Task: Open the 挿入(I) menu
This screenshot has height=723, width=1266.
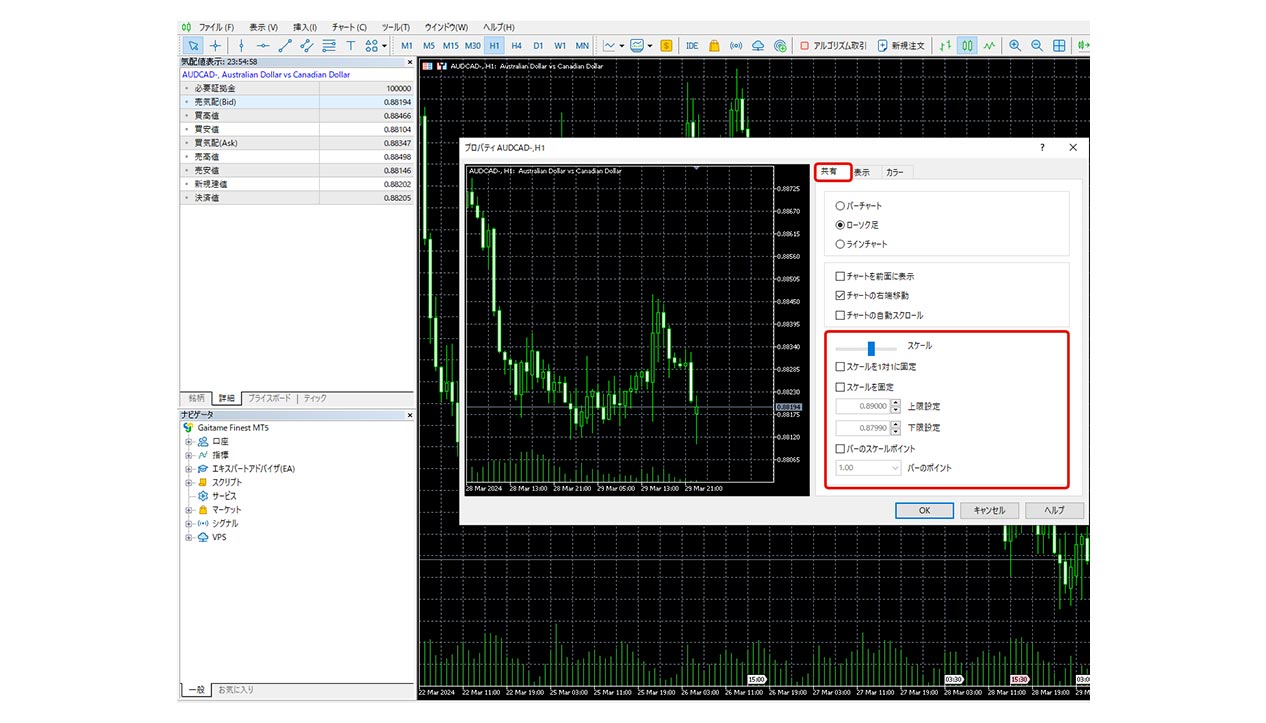Action: coord(305,27)
